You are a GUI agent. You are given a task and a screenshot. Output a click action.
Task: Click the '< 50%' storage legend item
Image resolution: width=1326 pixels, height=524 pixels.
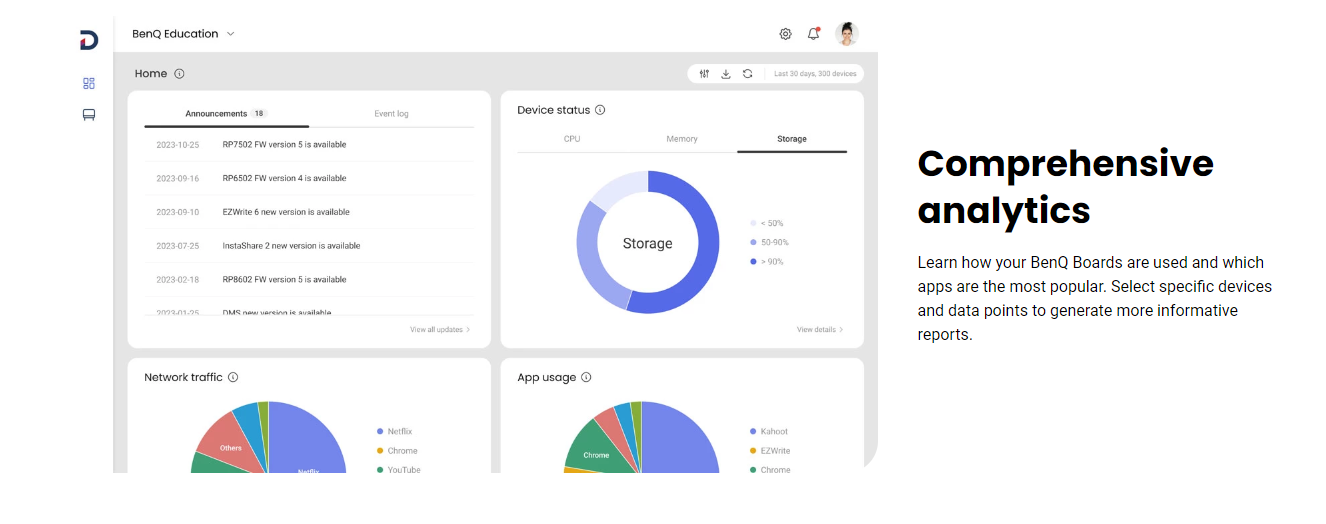pyautogui.click(x=767, y=223)
